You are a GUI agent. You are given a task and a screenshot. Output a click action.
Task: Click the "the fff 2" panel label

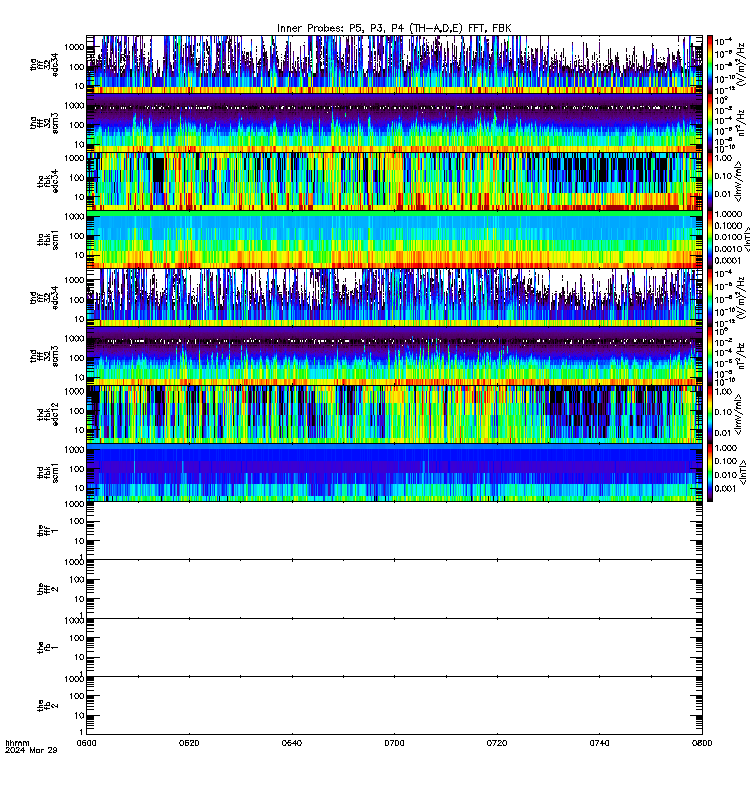(x=48, y=589)
